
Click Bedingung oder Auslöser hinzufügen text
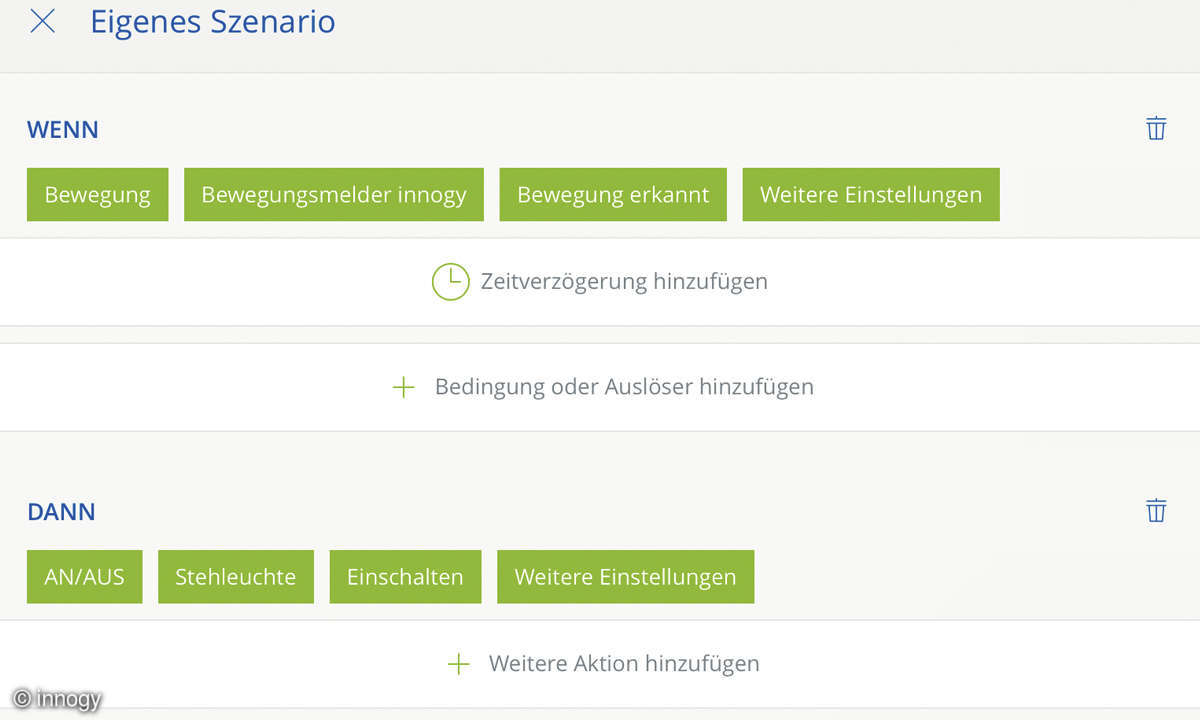click(624, 387)
